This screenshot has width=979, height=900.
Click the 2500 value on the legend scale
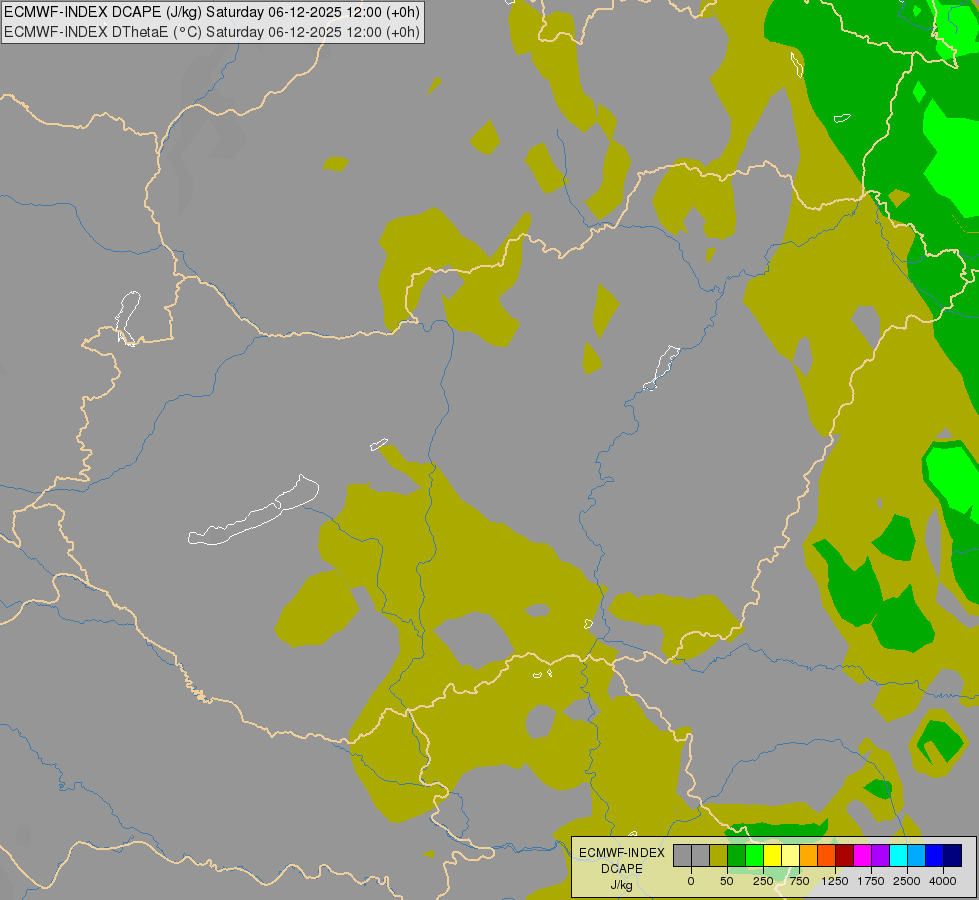(x=907, y=881)
